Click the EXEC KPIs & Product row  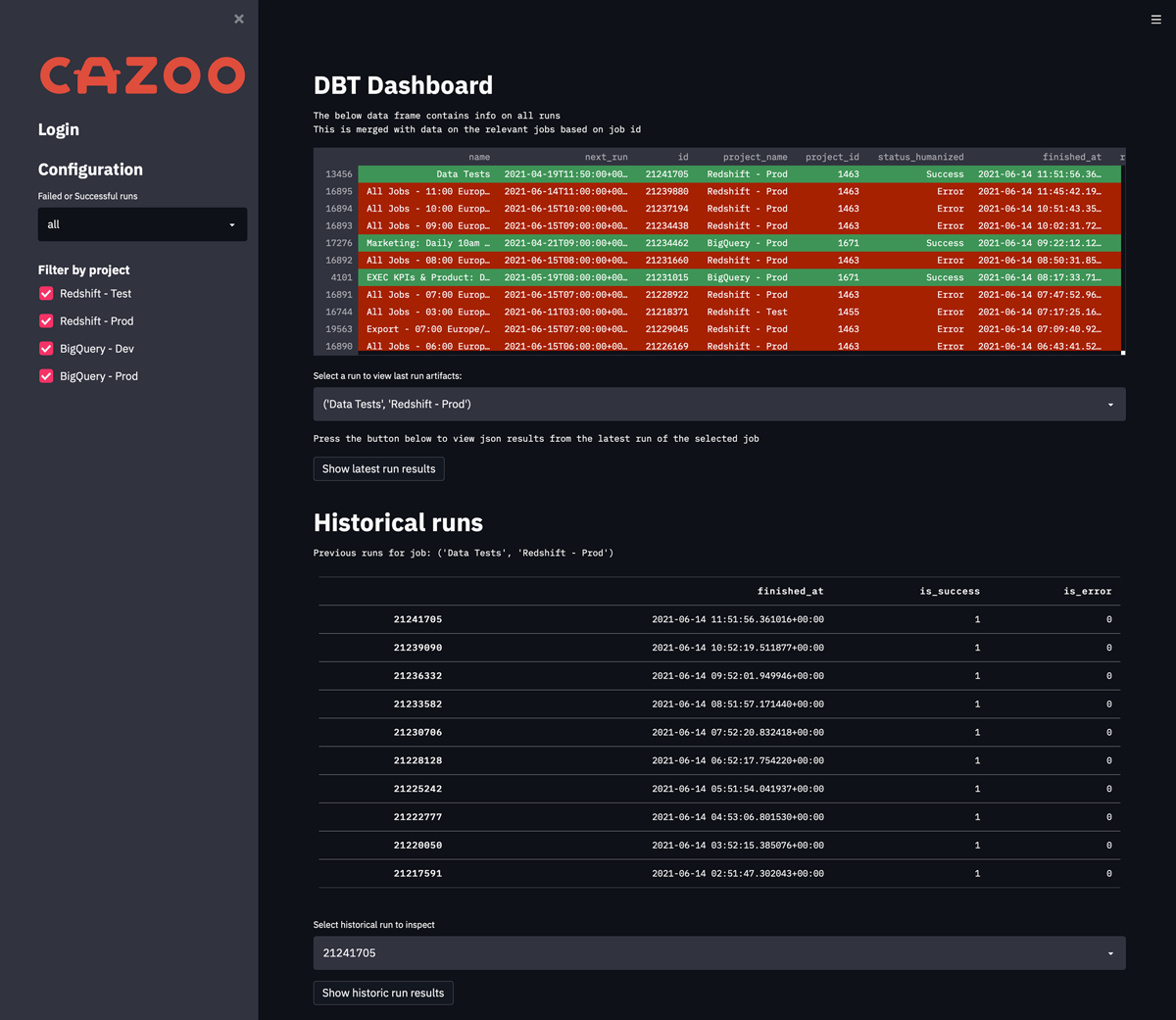(427, 277)
